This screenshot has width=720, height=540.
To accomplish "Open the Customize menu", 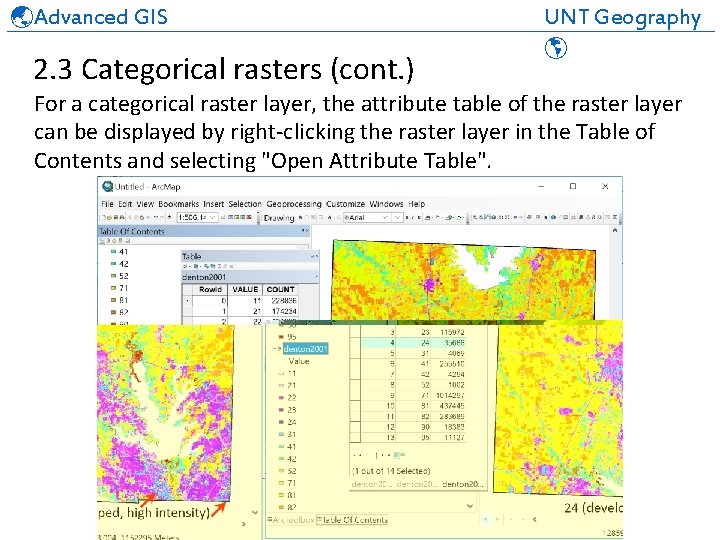I will pos(345,204).
